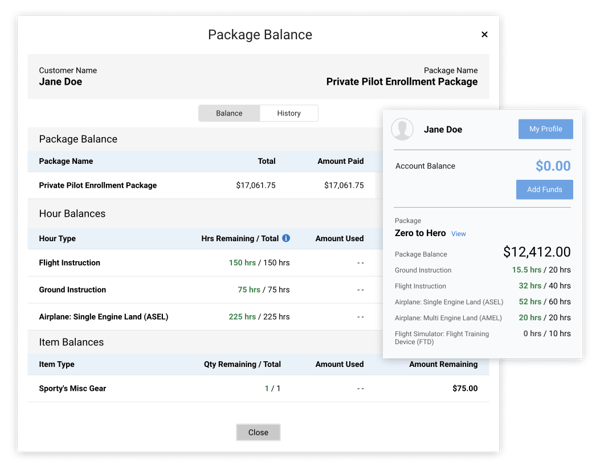Click the Account Balance label
The height and width of the screenshot is (475, 600).
click(x=425, y=166)
